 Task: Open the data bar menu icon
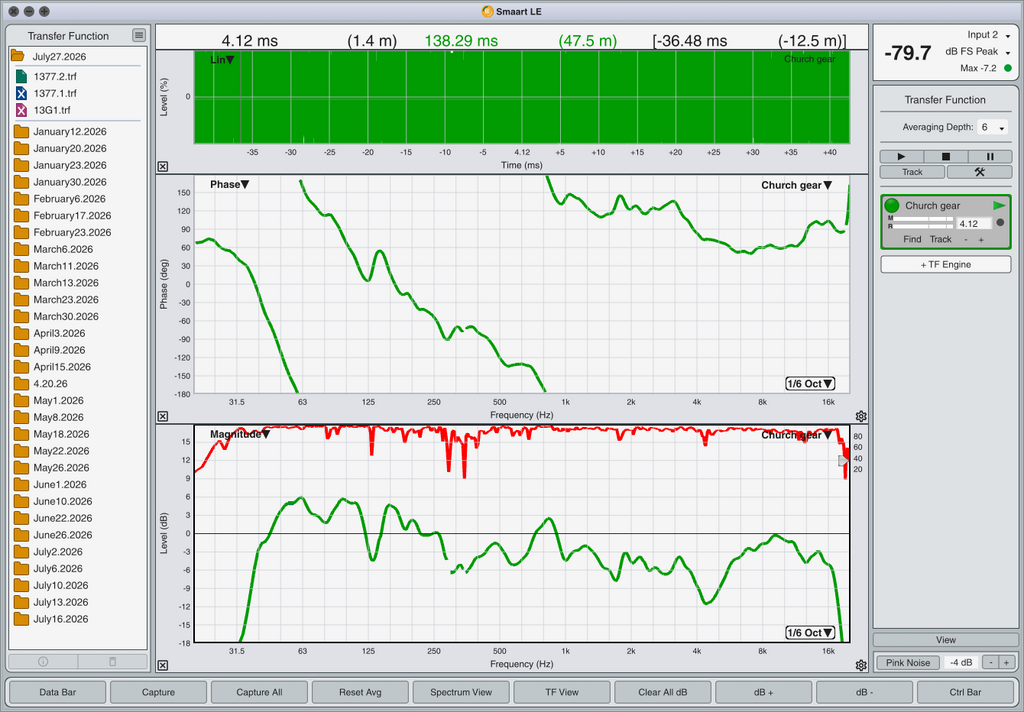pyautogui.click(x=139, y=35)
